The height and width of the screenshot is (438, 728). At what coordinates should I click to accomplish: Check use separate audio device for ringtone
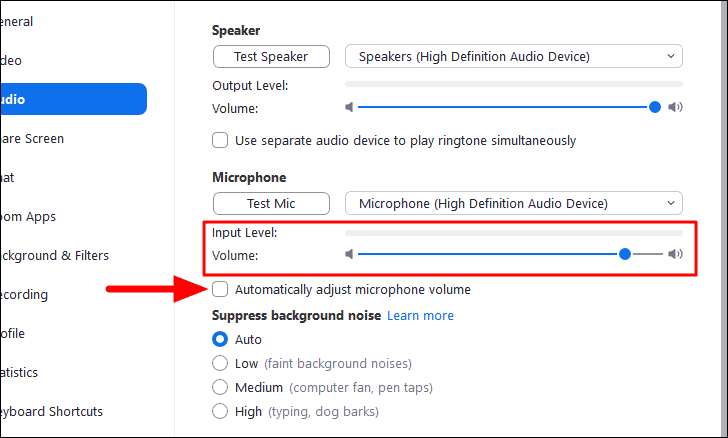coord(220,140)
